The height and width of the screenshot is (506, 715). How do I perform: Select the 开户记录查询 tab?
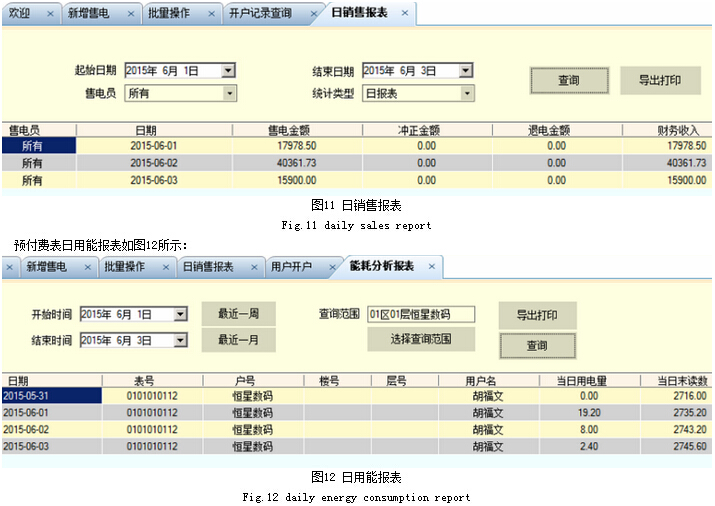click(260, 14)
